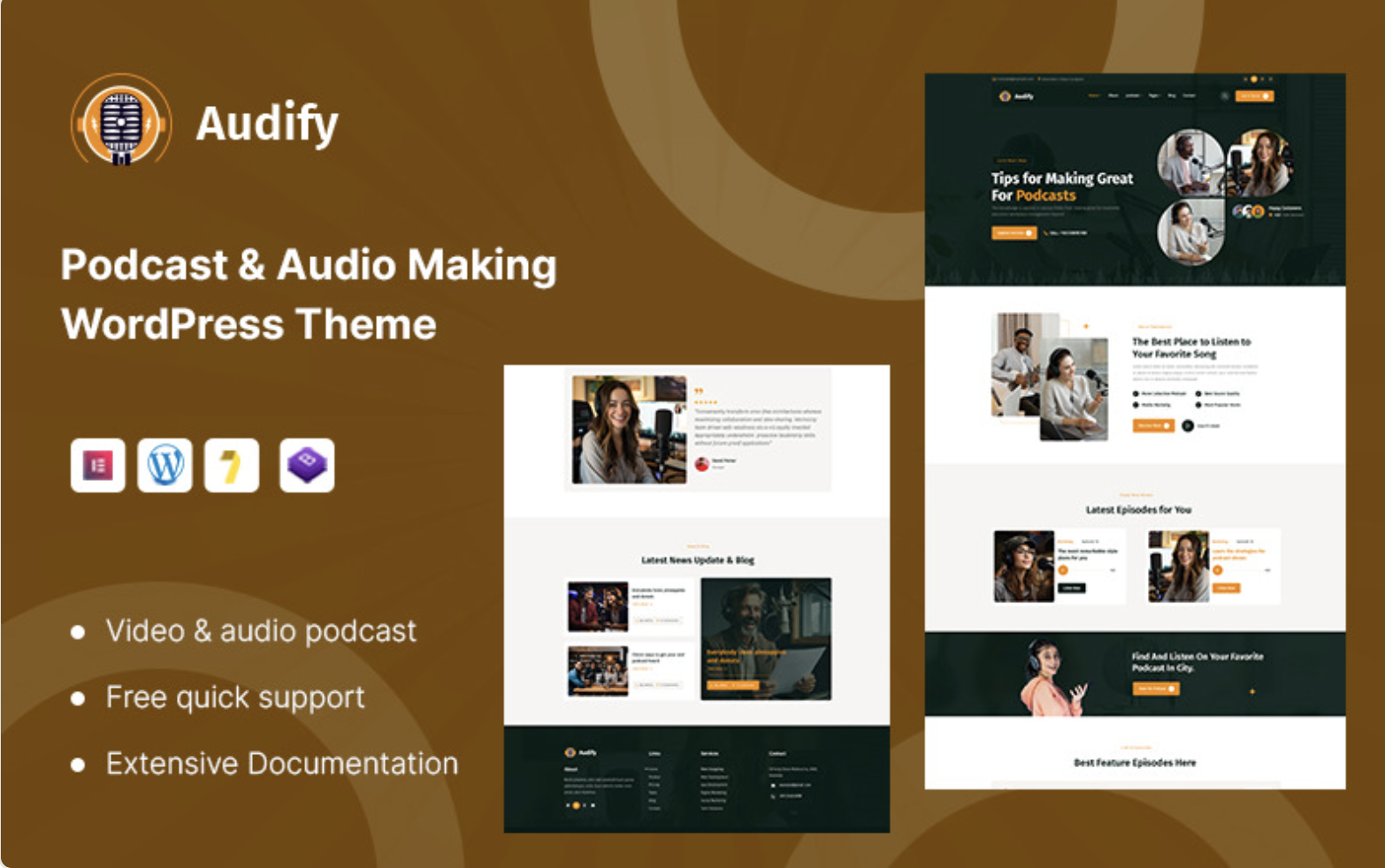
Task: Click the Latest News Update & Blog heading
Action: (698, 560)
